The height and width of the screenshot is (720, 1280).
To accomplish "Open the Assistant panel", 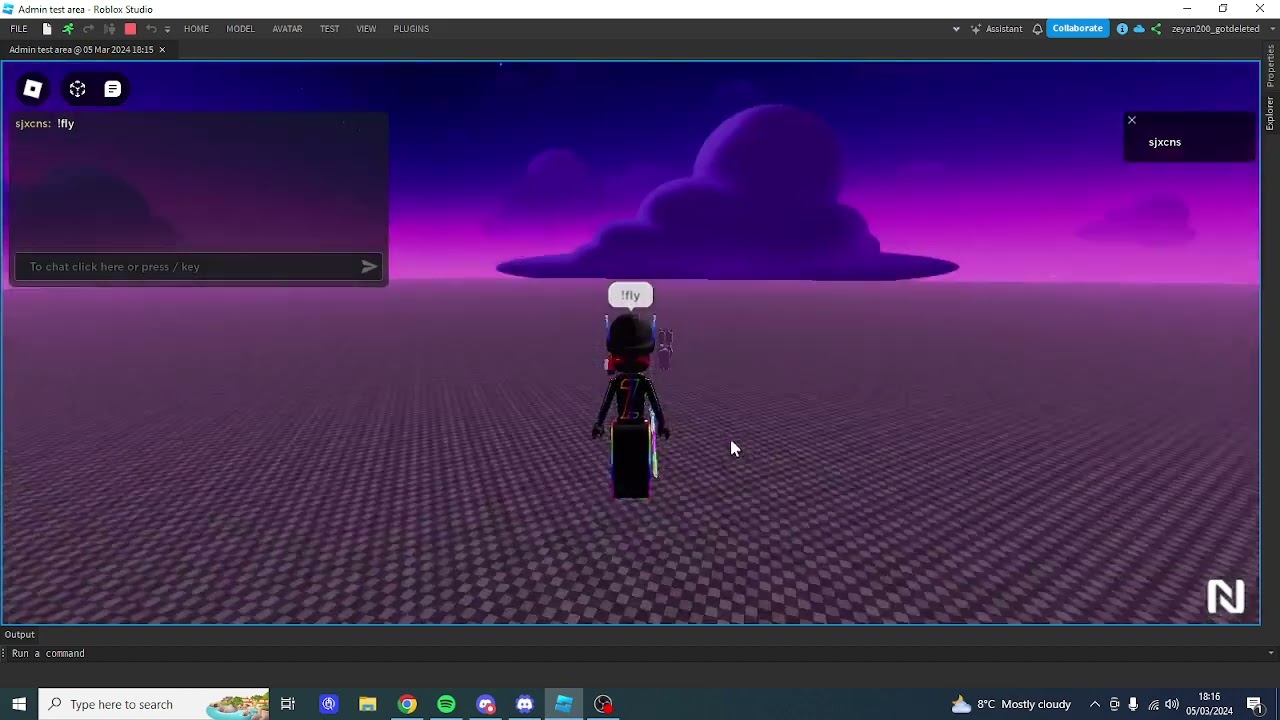I will point(996,29).
